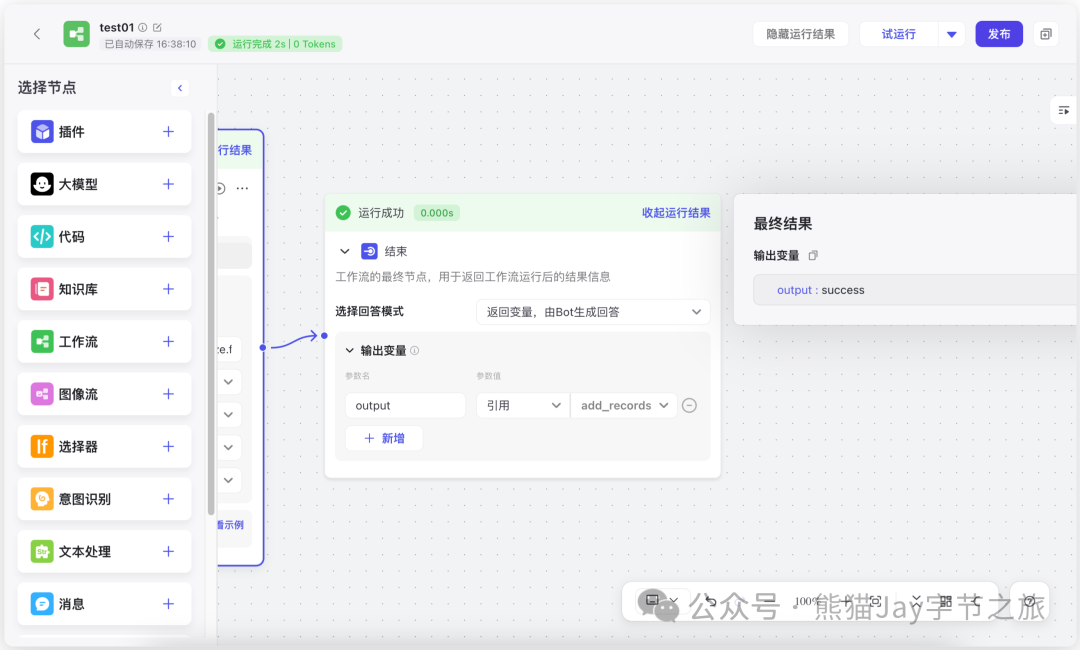The image size is (1080, 650).
Task: Click 隐藏运行结果 button
Action: coord(800,34)
